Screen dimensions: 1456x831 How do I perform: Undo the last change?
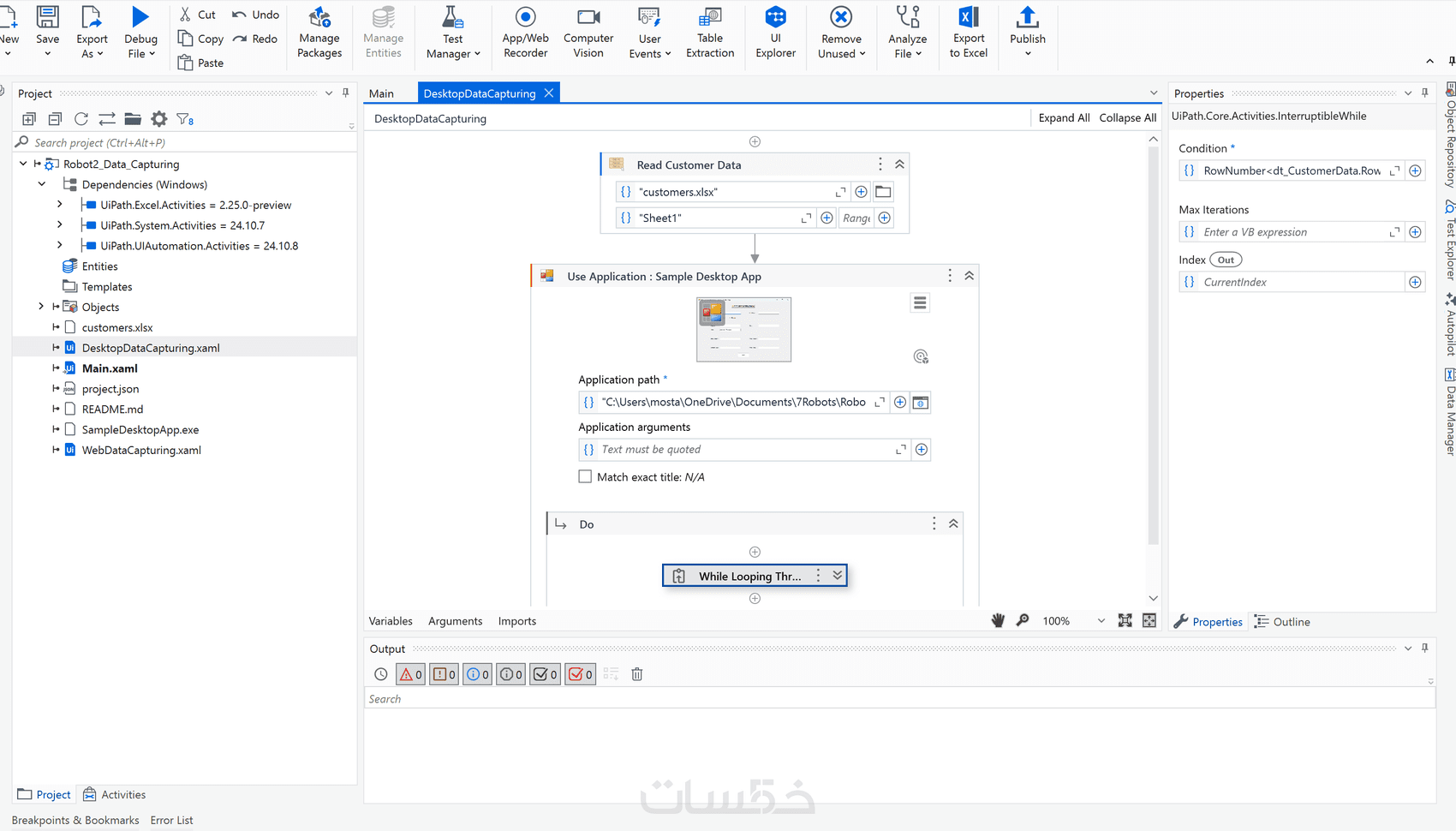coord(256,15)
